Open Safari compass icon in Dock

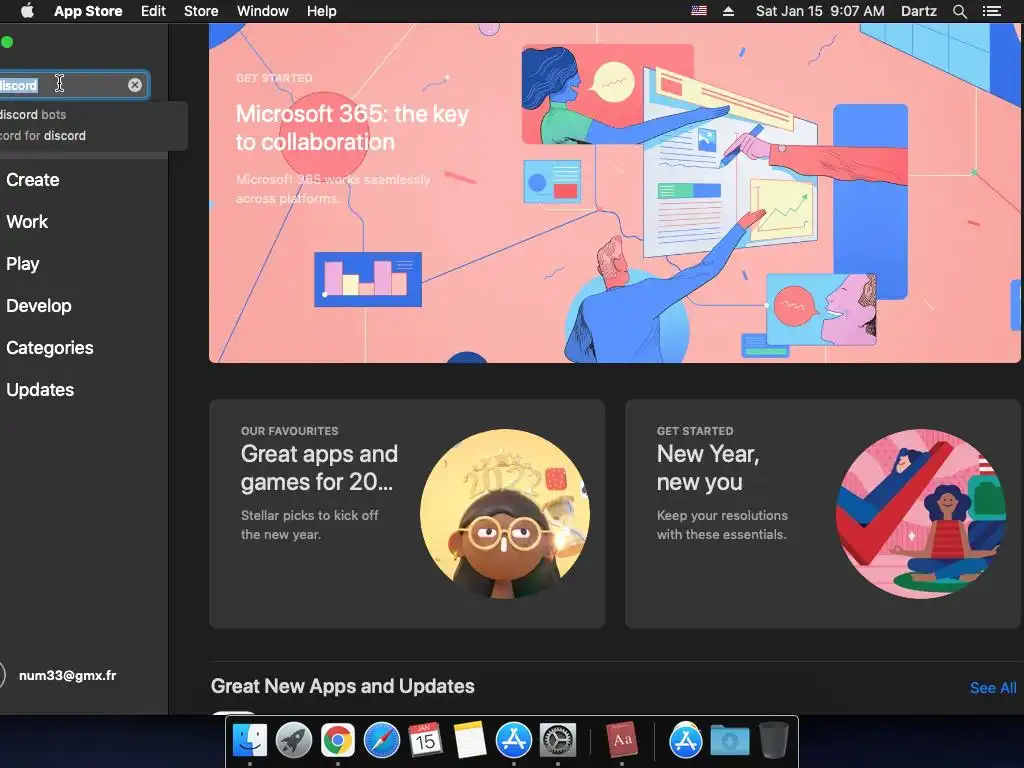[x=382, y=740]
